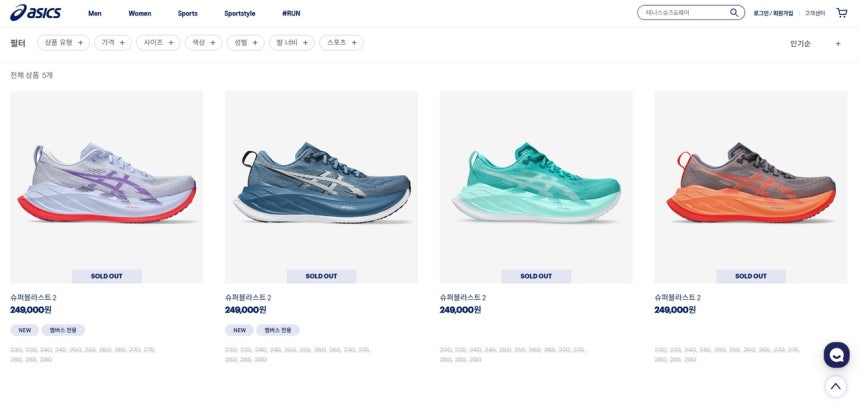Open the chat support bubble
Image resolution: width=860 pixels, height=406 pixels.
[x=836, y=355]
